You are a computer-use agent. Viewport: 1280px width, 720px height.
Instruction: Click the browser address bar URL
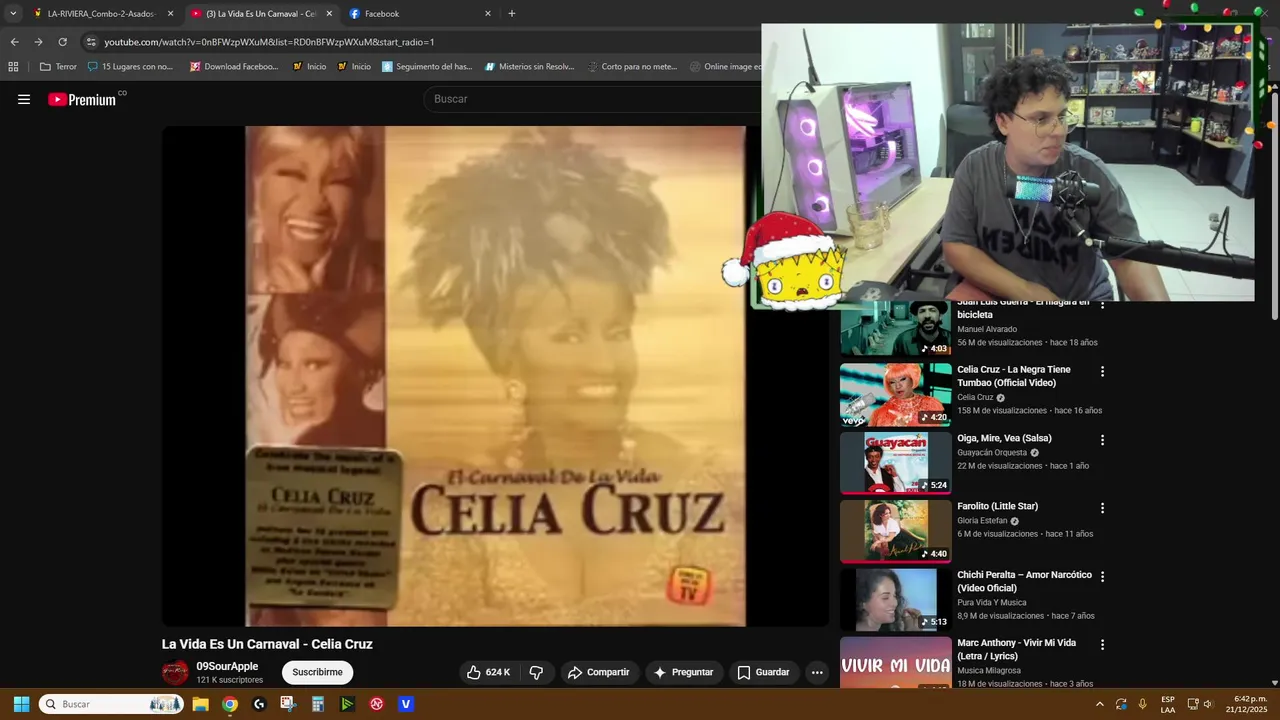[270, 42]
